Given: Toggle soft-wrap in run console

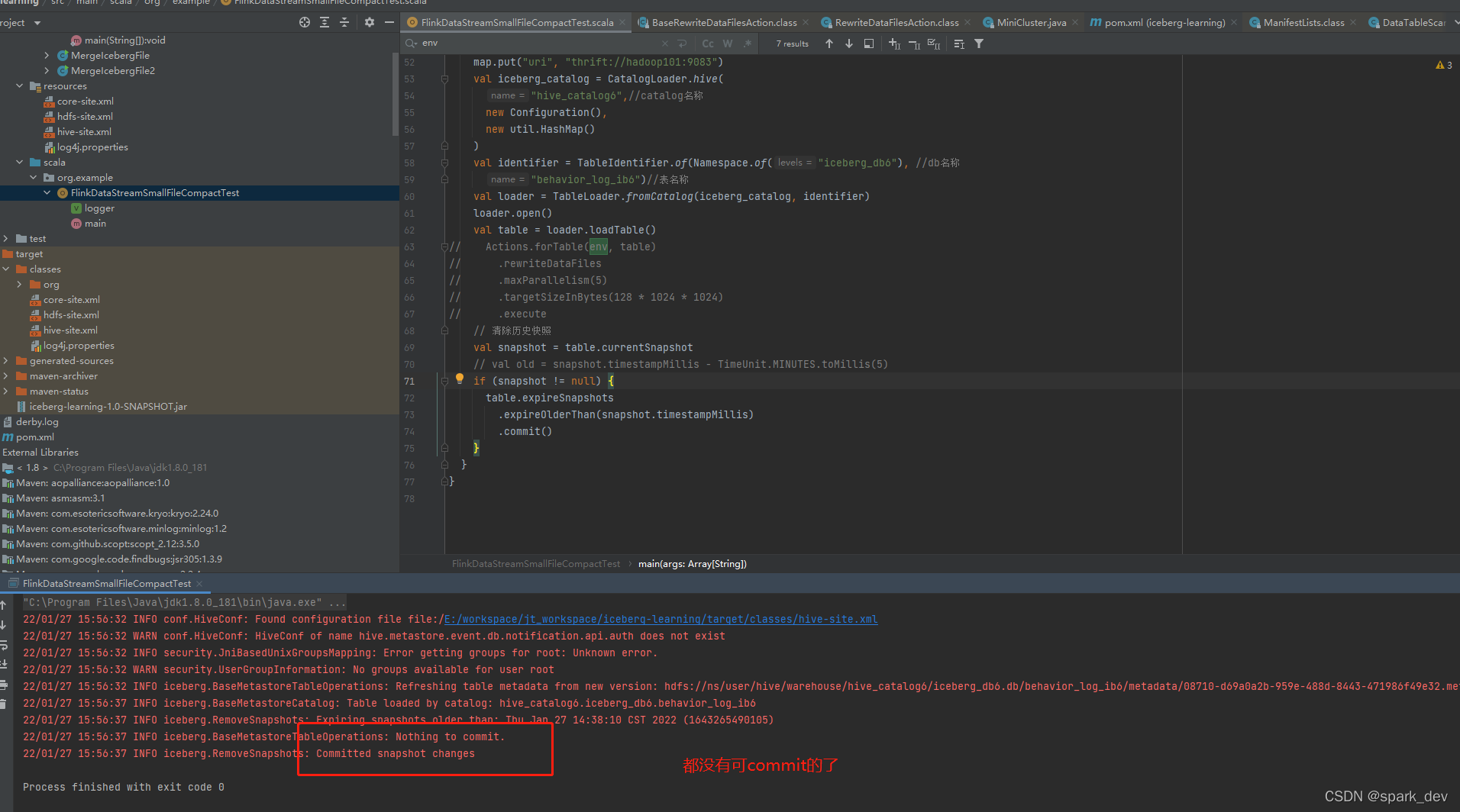Looking at the screenshot, I should [x=4, y=645].
